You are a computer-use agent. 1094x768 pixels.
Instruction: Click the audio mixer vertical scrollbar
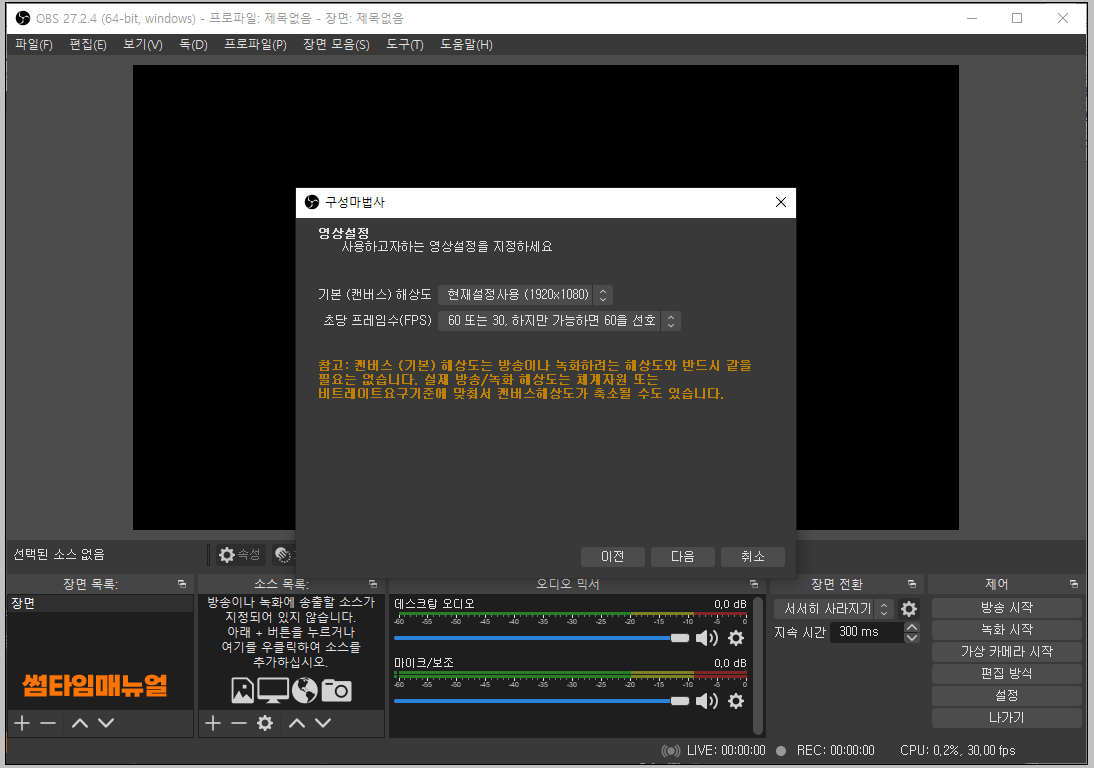point(758,665)
